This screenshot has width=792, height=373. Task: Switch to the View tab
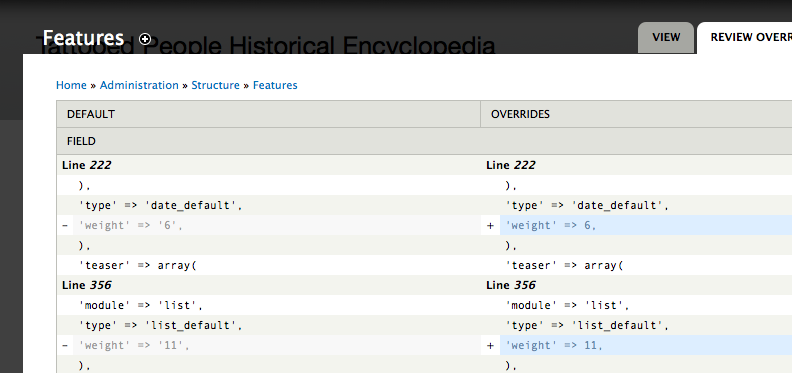pyautogui.click(x=666, y=37)
